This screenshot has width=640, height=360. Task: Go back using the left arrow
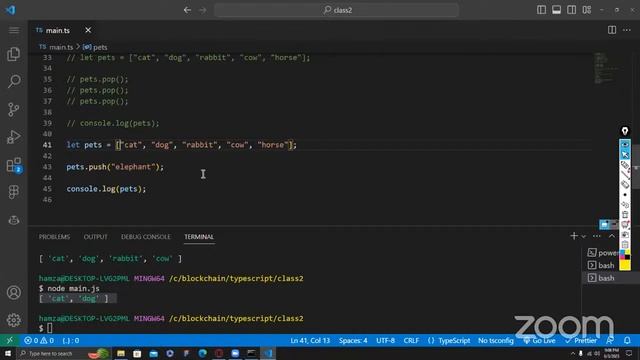(x=187, y=10)
